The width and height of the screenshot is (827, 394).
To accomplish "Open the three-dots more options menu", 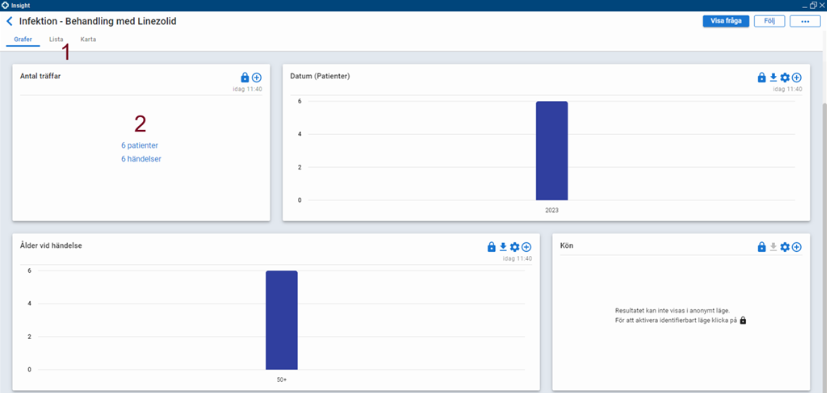I will point(805,21).
